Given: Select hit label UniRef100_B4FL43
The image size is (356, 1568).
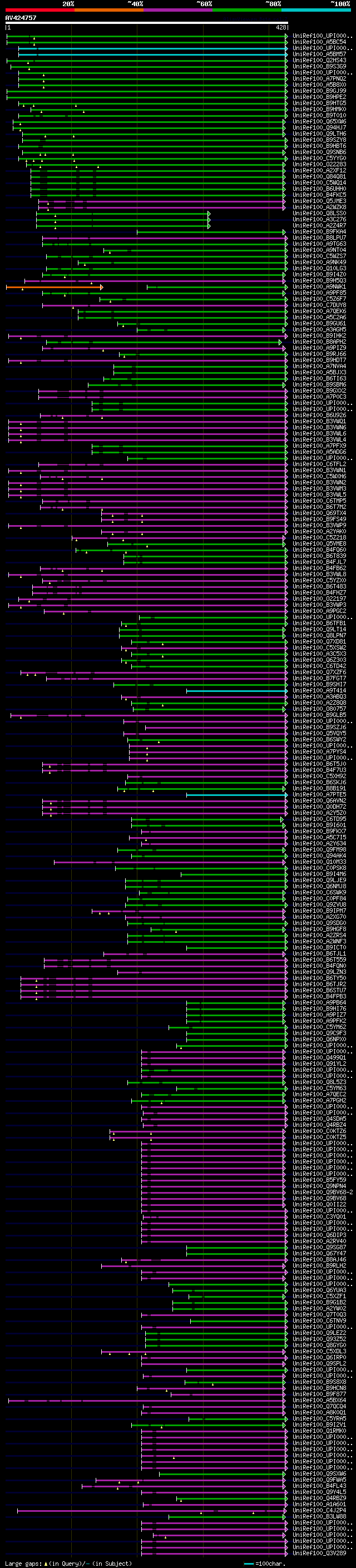Looking at the screenshot, I should 319,1485.
